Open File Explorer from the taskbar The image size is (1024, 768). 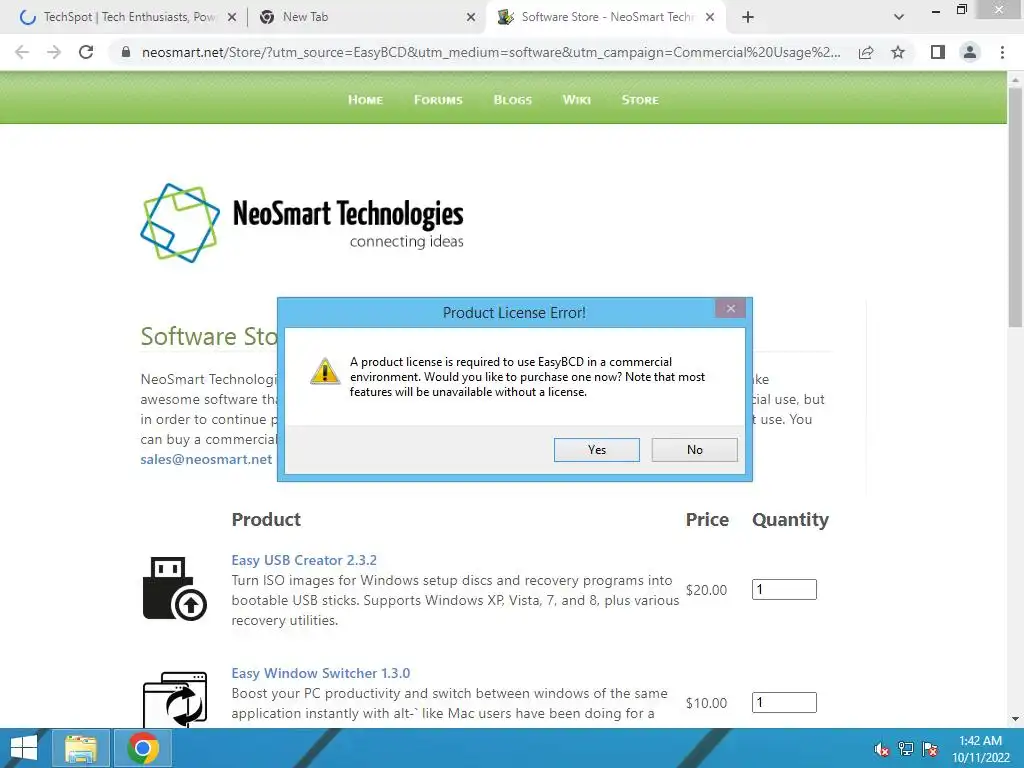81,748
